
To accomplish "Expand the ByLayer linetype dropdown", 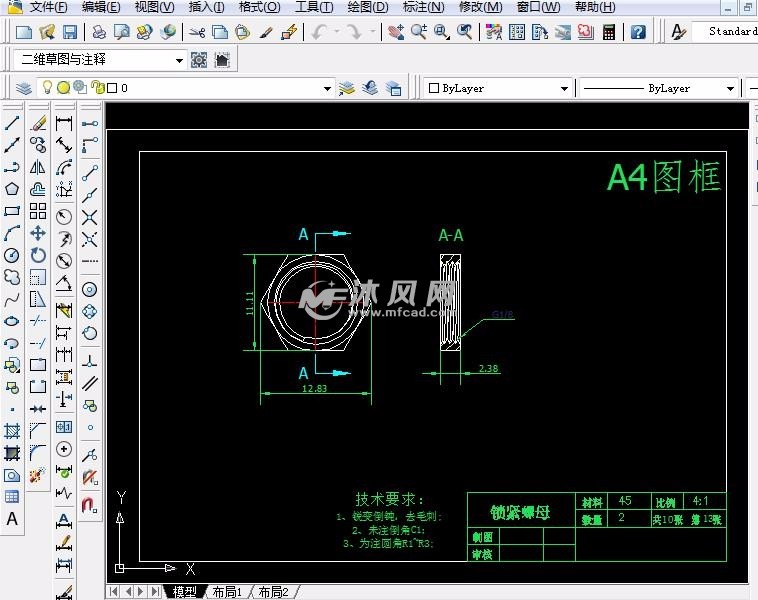I will (729, 88).
